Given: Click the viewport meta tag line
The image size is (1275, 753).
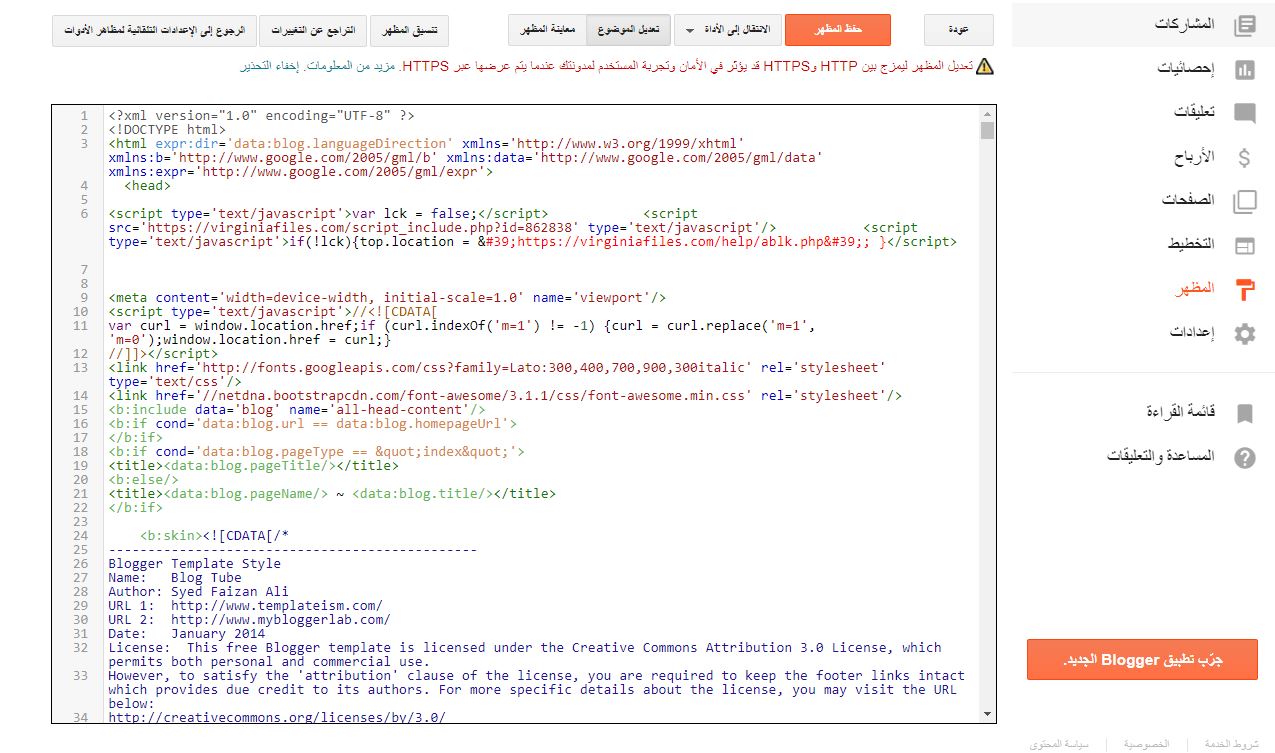Looking at the screenshot, I should (387, 297).
